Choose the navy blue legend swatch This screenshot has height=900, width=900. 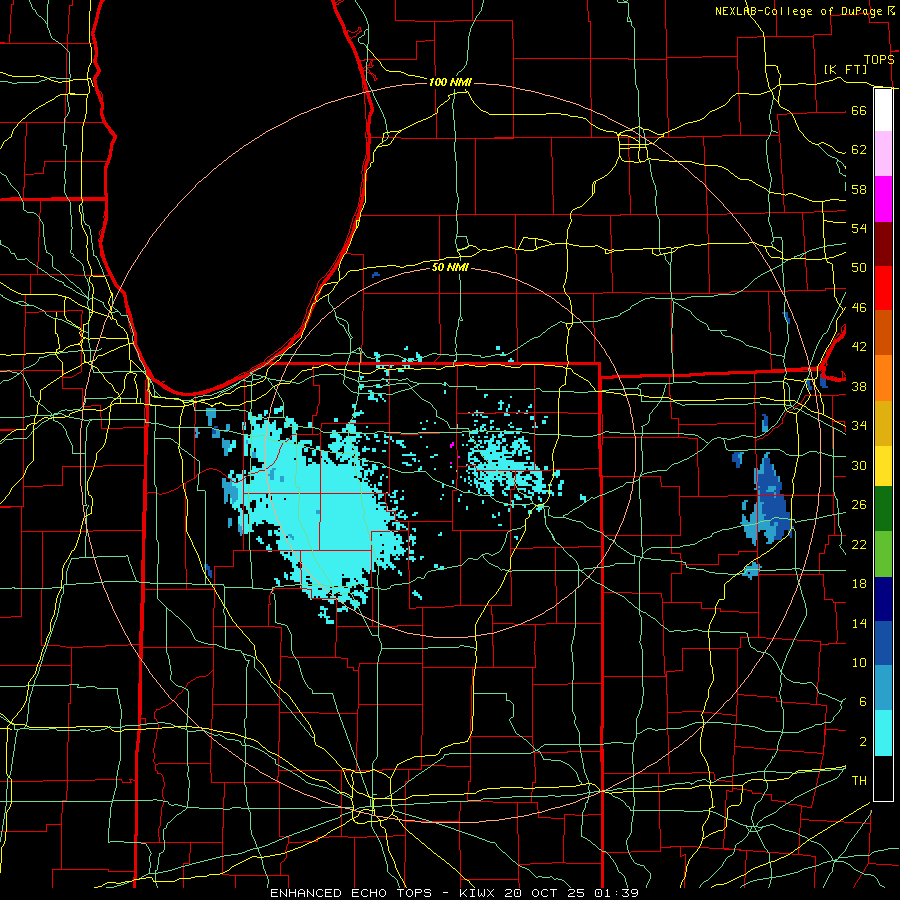click(883, 599)
